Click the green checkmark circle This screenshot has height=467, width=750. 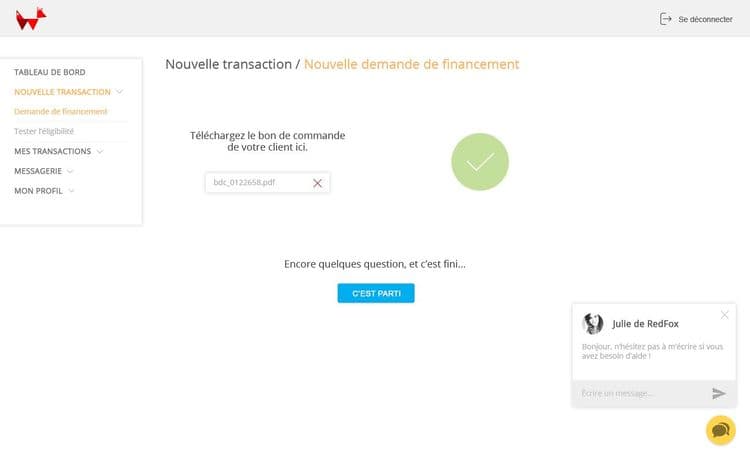point(480,161)
